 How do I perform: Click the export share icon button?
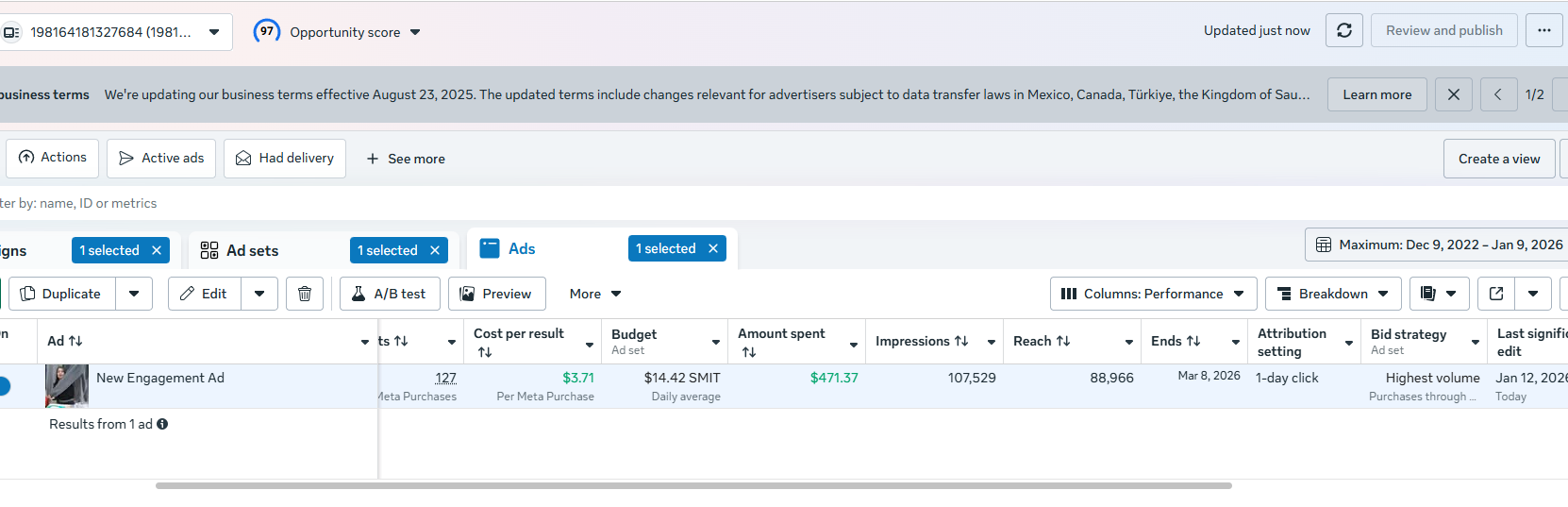point(1496,294)
